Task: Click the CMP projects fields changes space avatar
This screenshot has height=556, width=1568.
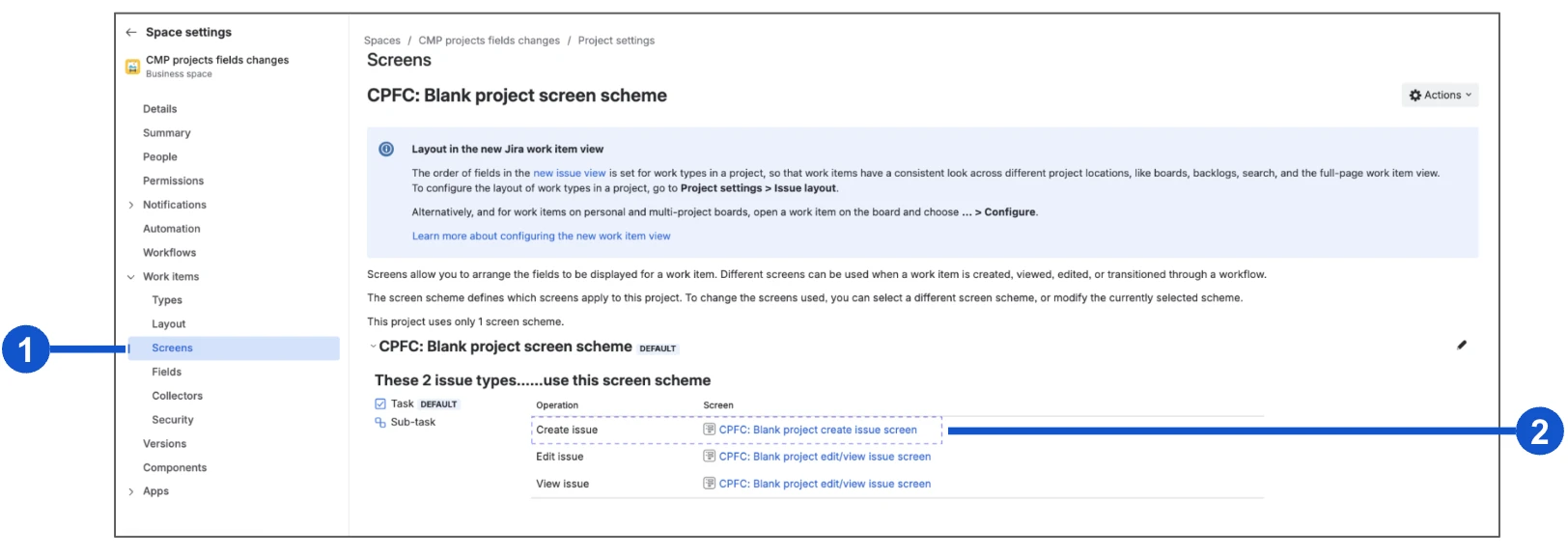Action: [133, 67]
